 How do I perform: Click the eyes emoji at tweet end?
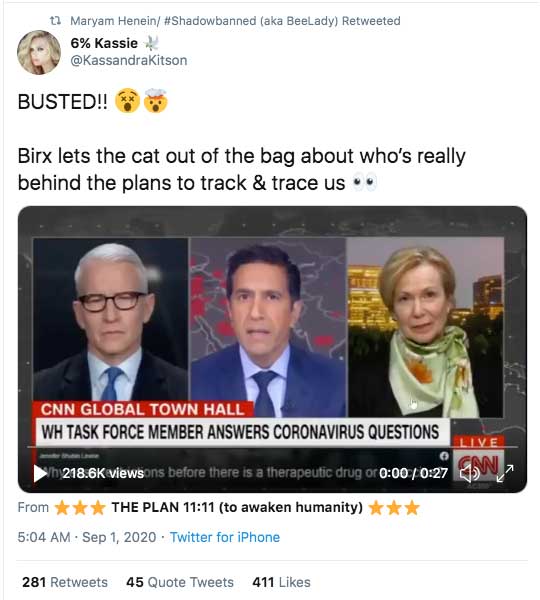point(364,183)
